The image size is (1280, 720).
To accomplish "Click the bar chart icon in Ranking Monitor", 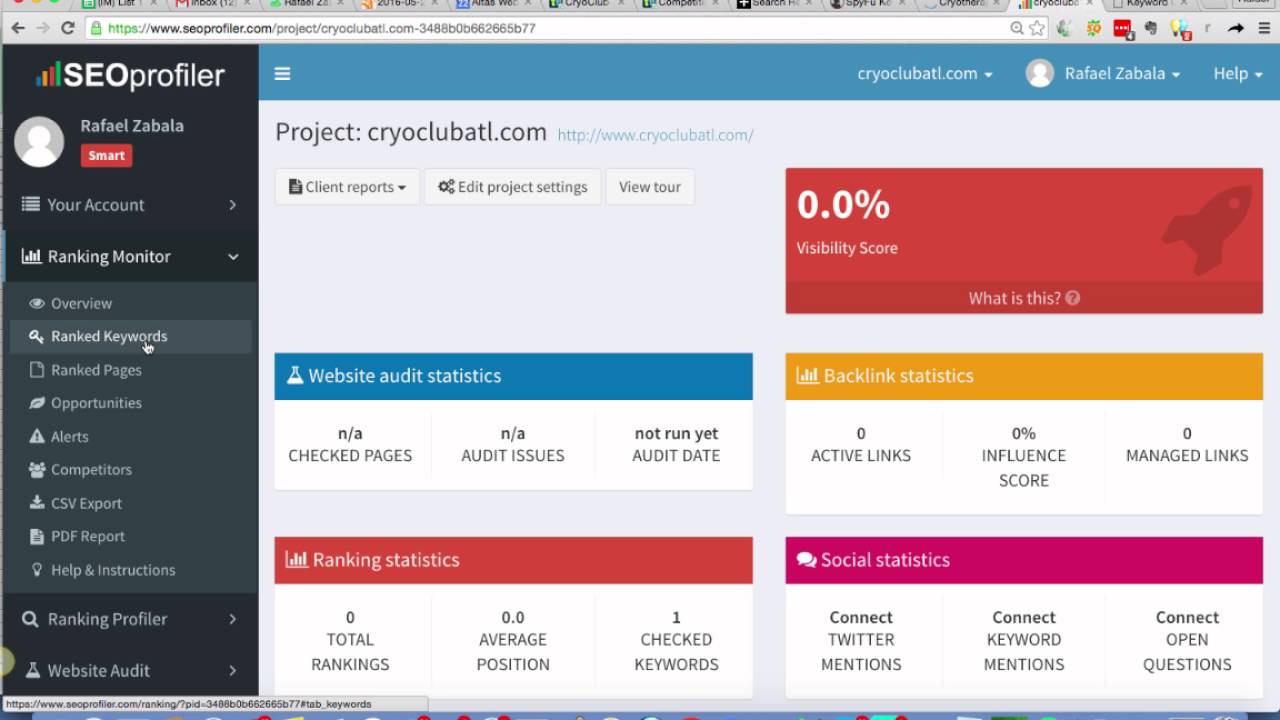I will 31,256.
